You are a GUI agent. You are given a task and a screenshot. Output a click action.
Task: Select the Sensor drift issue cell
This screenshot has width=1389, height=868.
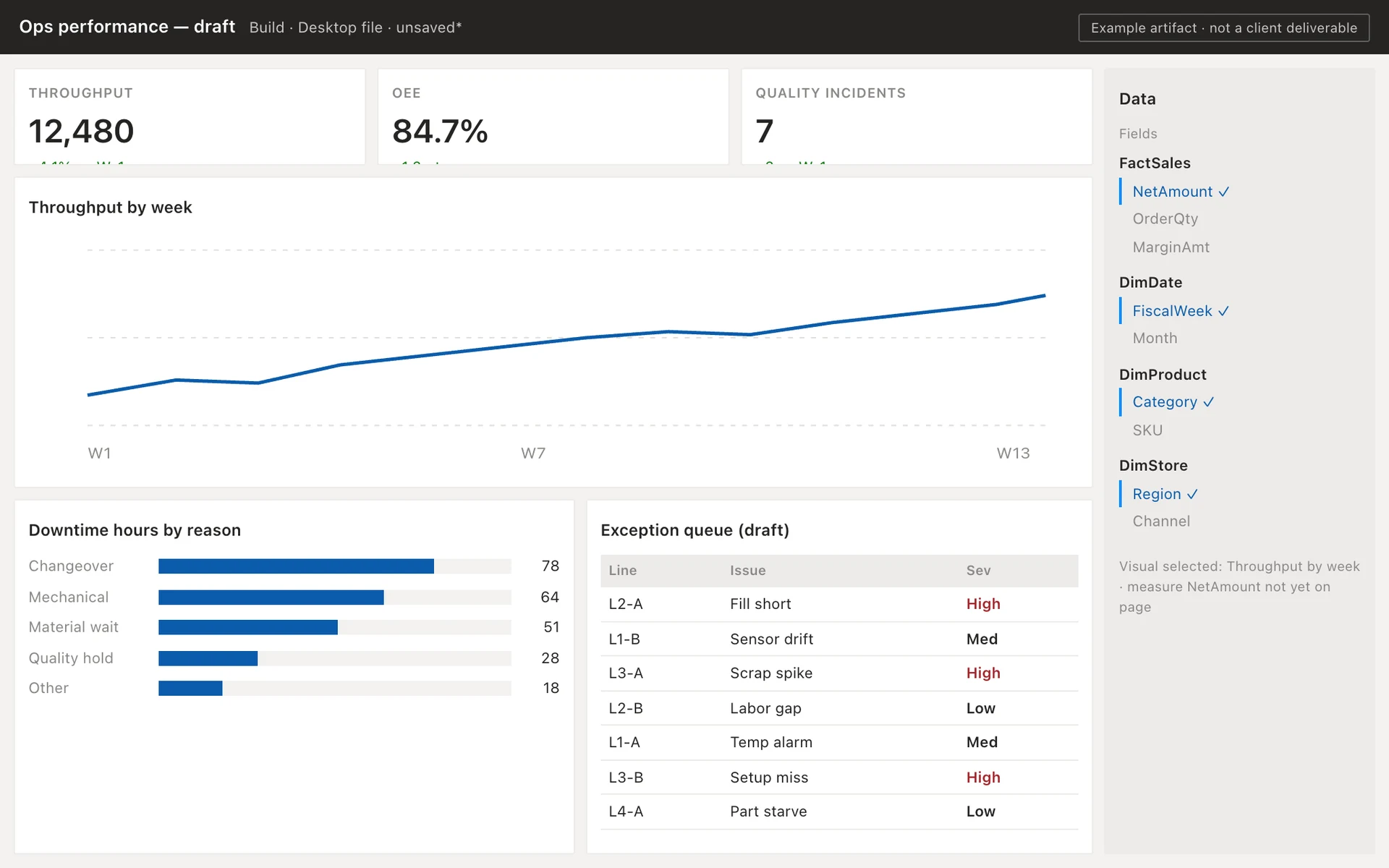tap(771, 639)
